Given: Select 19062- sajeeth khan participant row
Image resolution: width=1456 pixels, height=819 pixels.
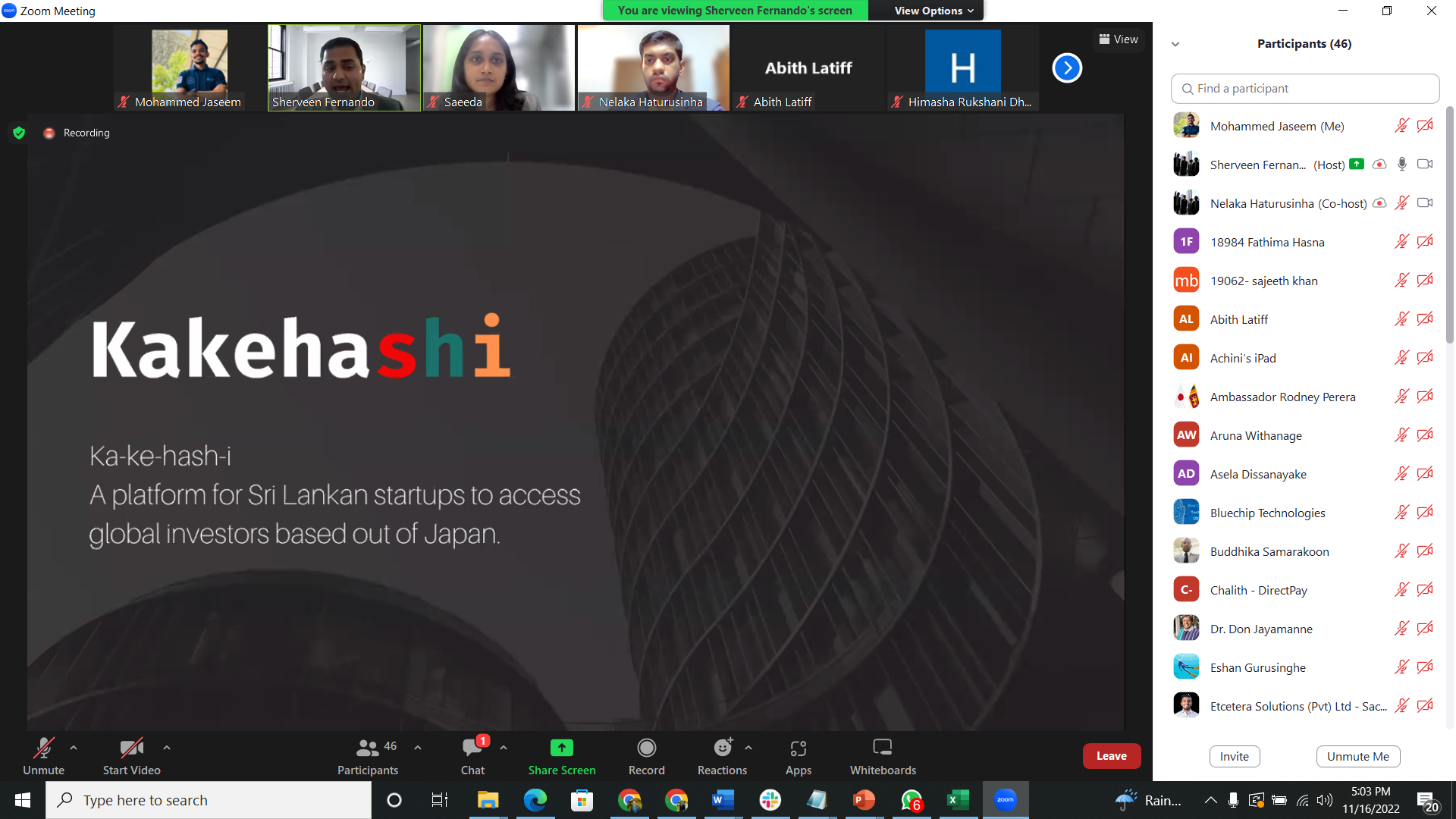Looking at the screenshot, I should click(x=1304, y=281).
